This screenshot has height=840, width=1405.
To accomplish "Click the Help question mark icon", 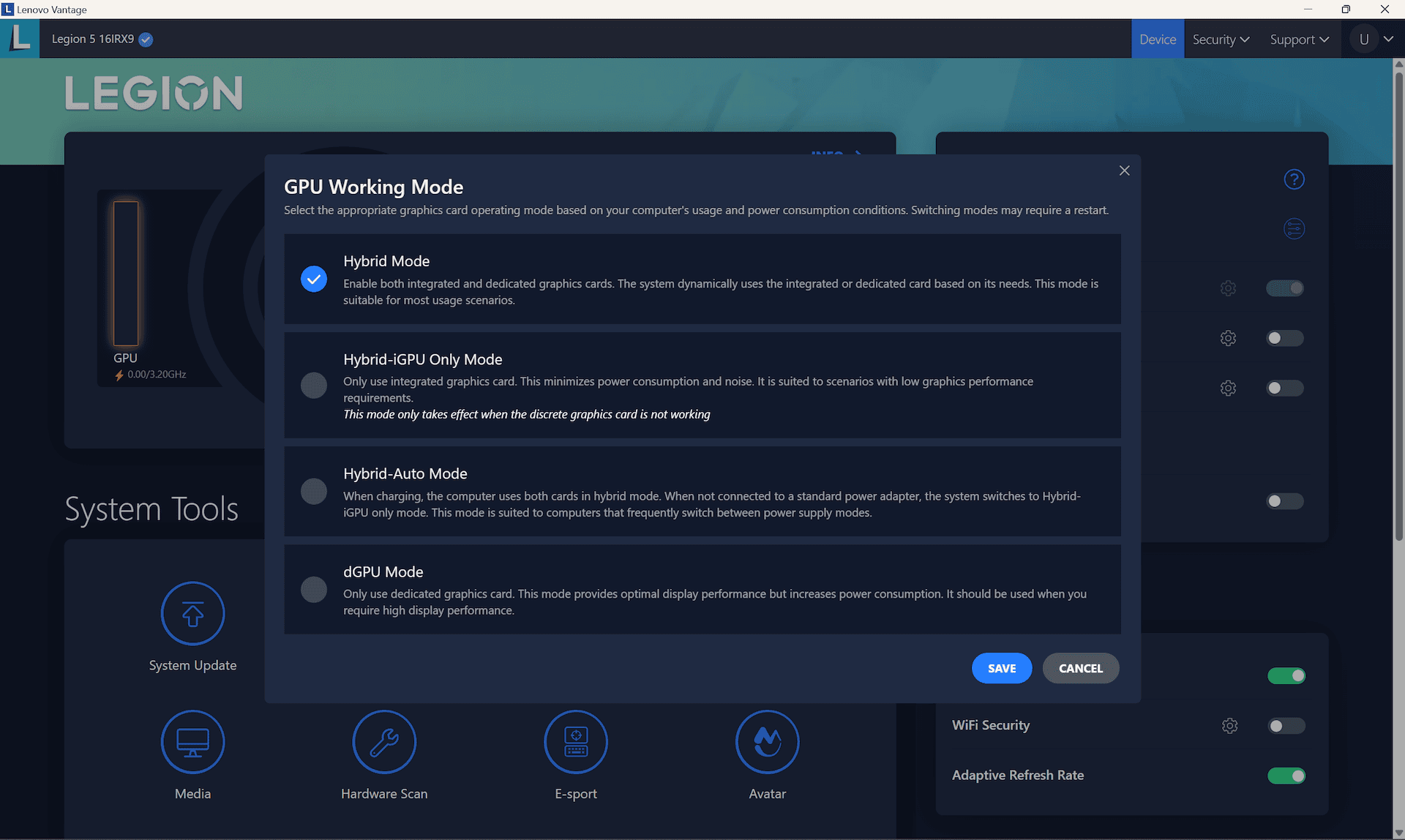I will tap(1294, 179).
